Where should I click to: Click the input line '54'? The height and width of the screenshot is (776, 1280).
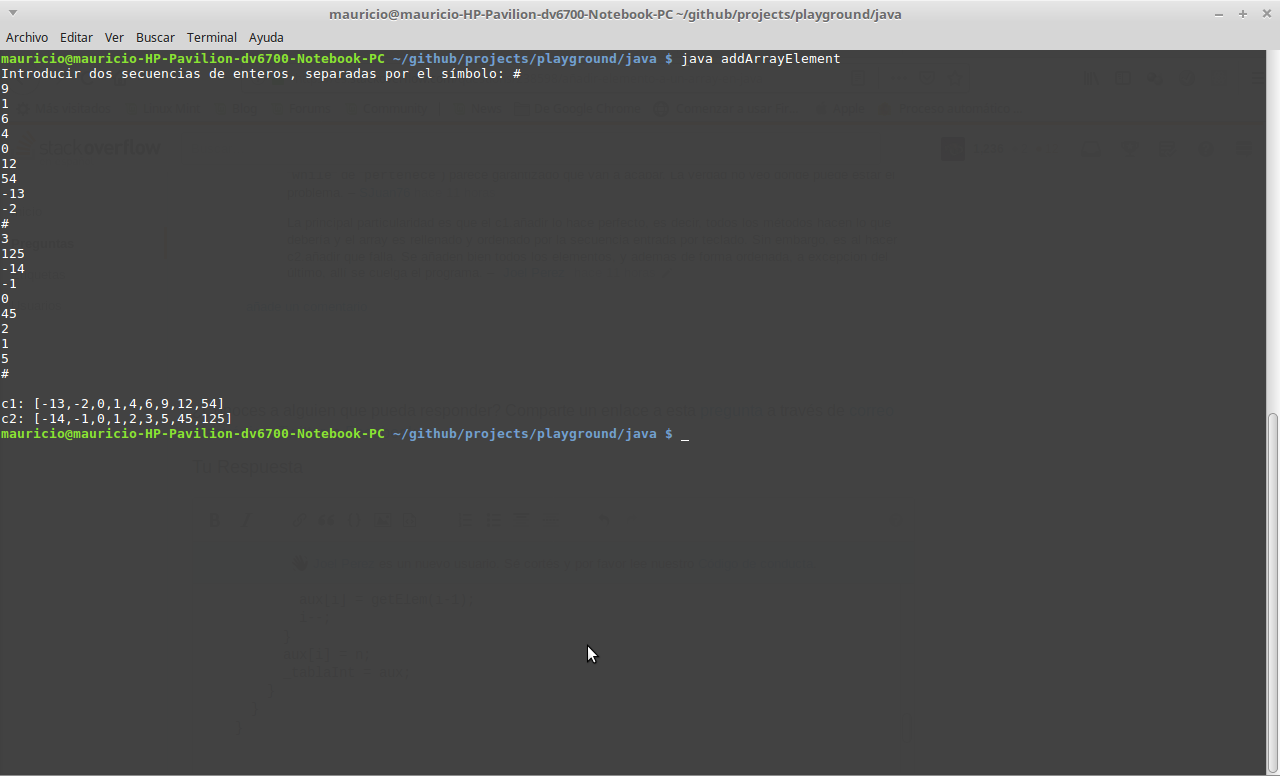[9, 179]
